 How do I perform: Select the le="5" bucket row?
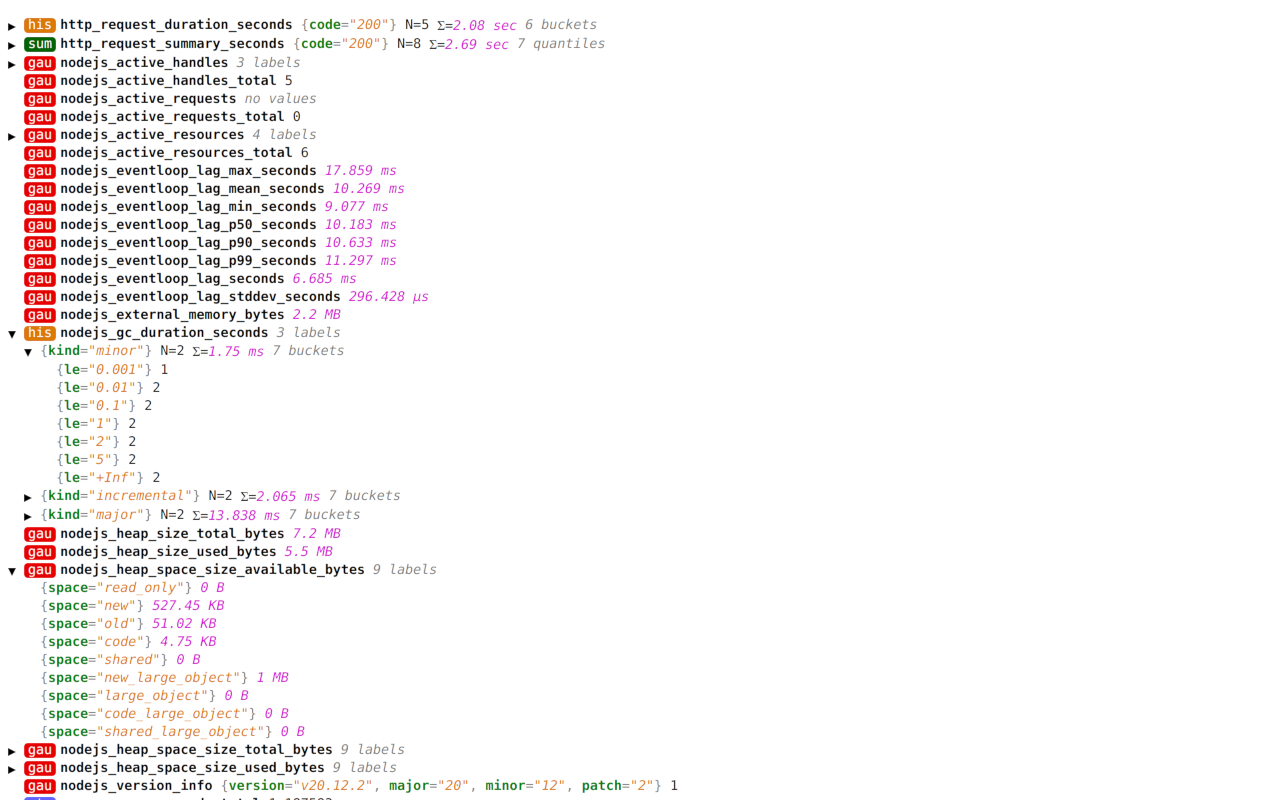coord(96,460)
